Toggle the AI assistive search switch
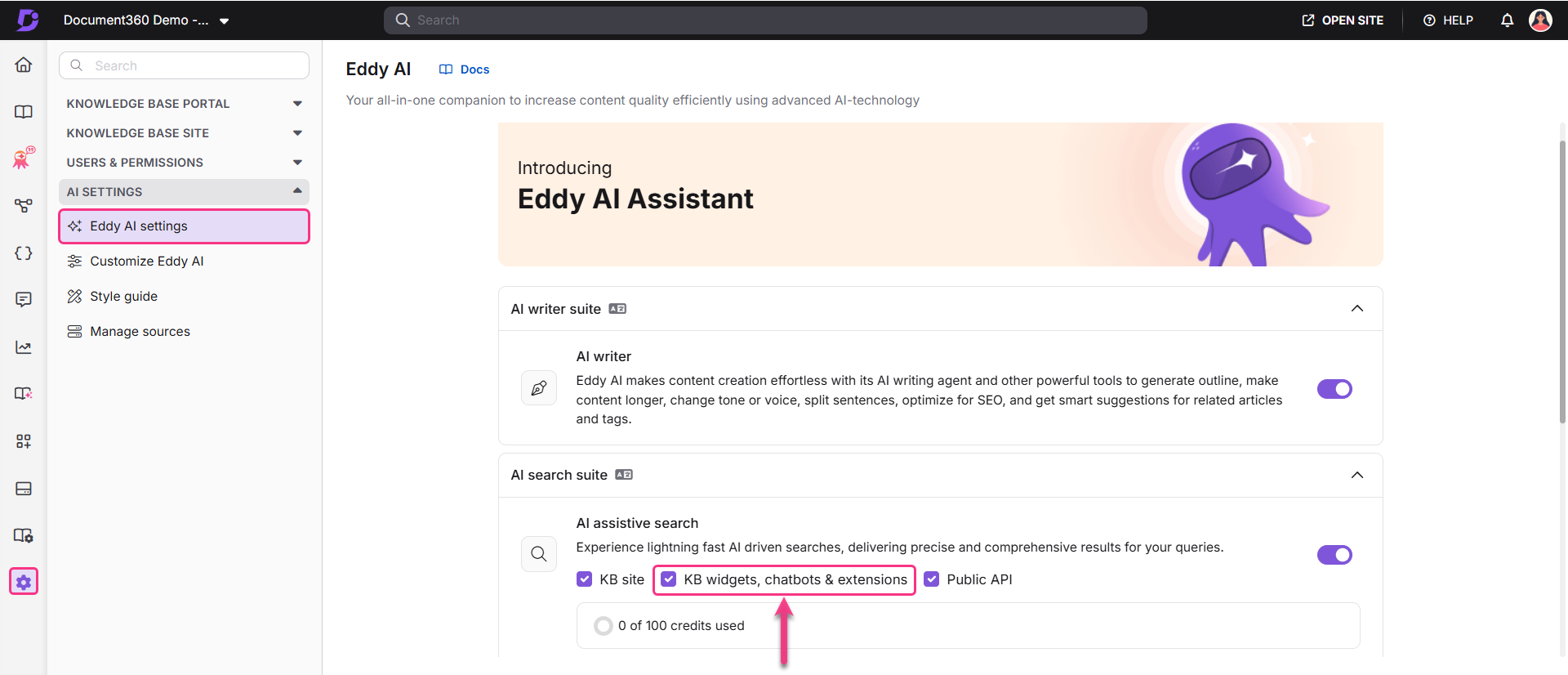Viewport: 1568px width, 675px height. tap(1334, 555)
